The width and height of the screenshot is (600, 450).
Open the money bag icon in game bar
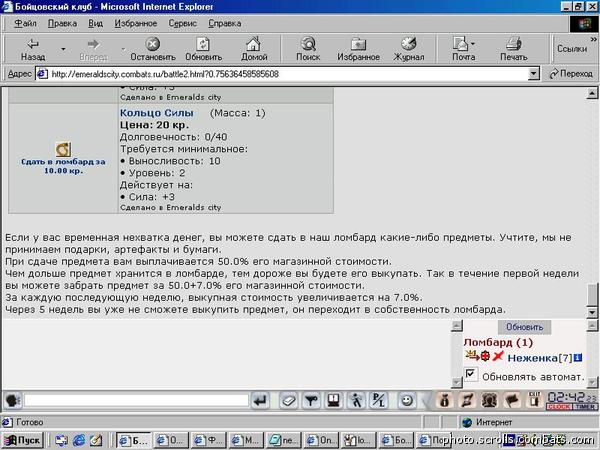point(444,401)
